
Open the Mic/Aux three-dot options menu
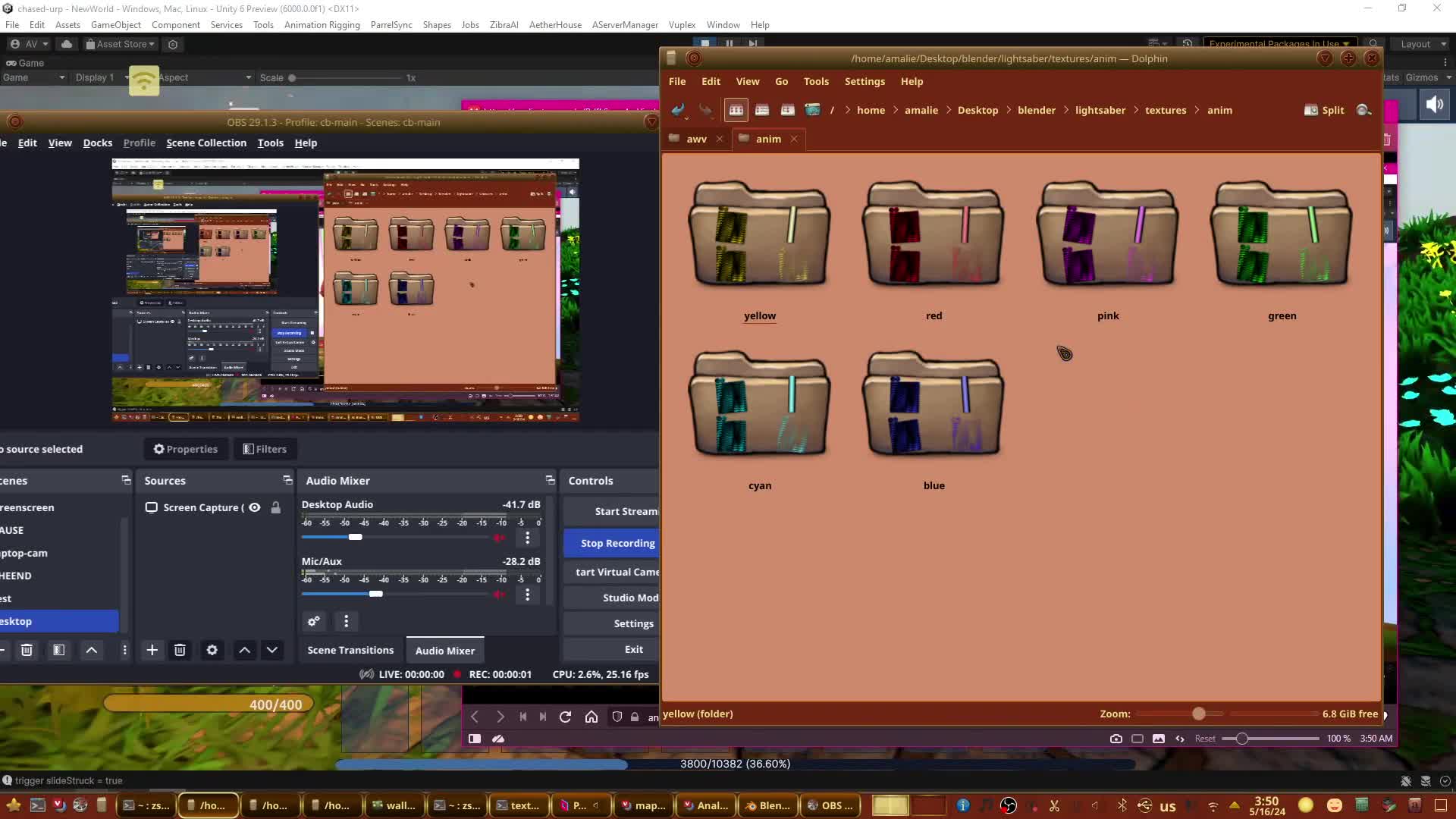pos(528,595)
